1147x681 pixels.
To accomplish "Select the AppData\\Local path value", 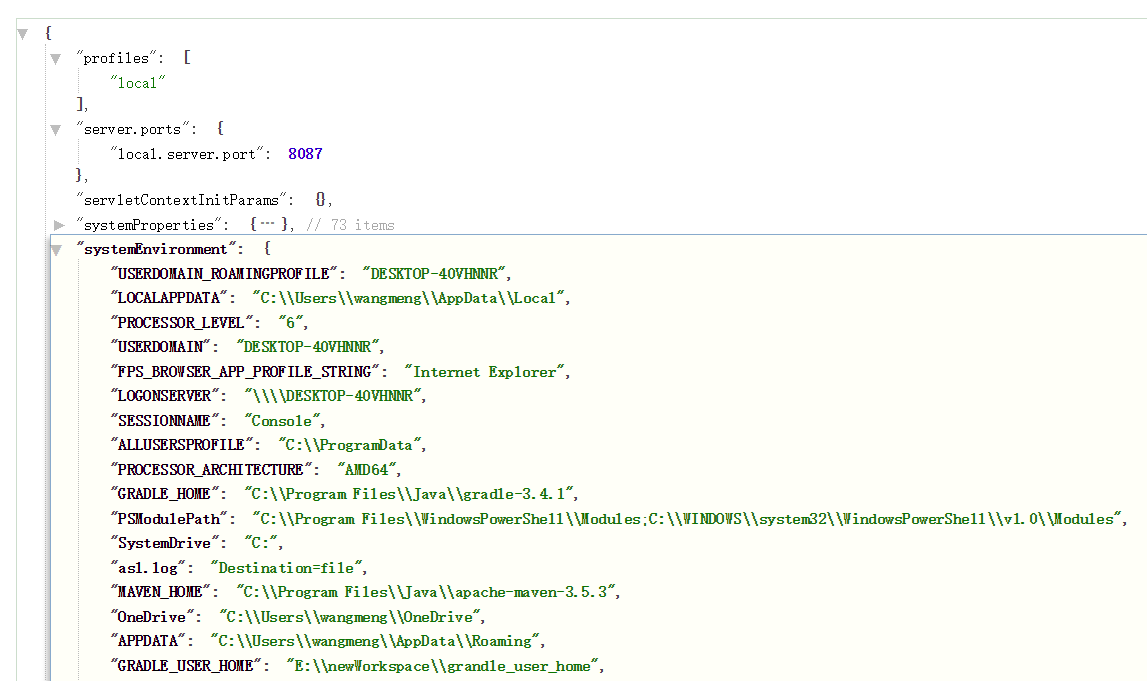I will tap(408, 298).
